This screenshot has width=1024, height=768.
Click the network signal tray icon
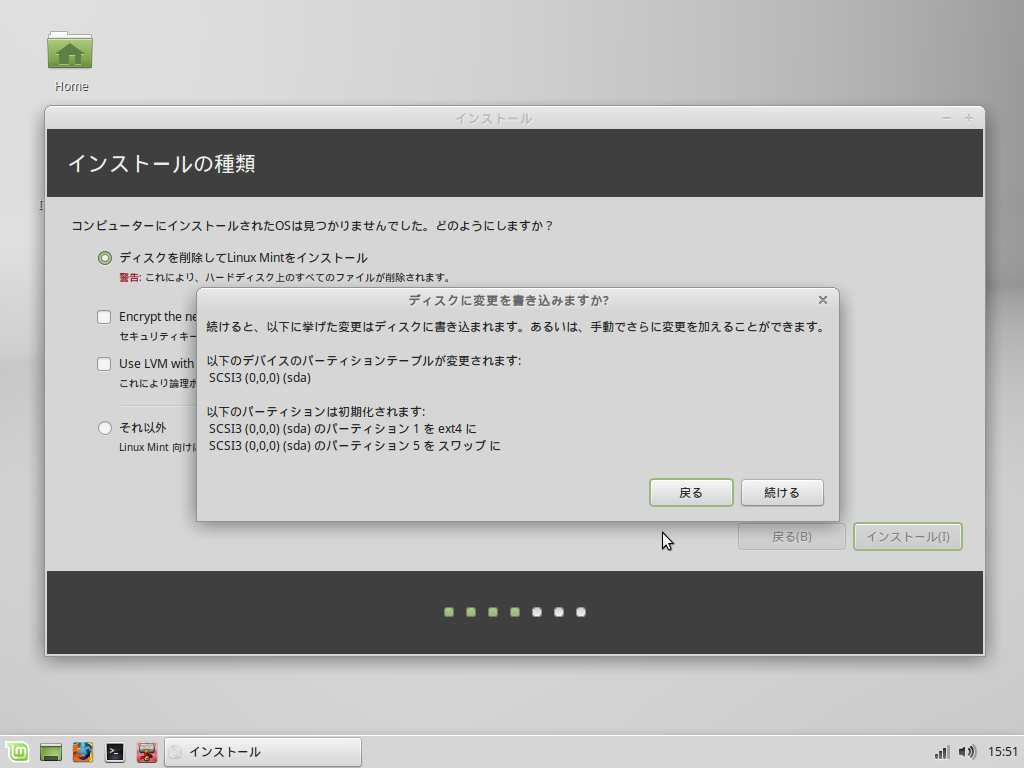(941, 752)
